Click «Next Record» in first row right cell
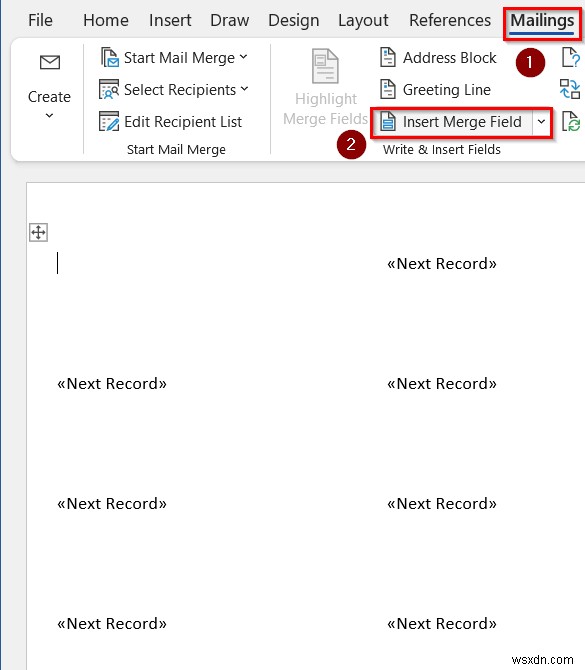Viewport: 585px width, 670px height. [442, 264]
